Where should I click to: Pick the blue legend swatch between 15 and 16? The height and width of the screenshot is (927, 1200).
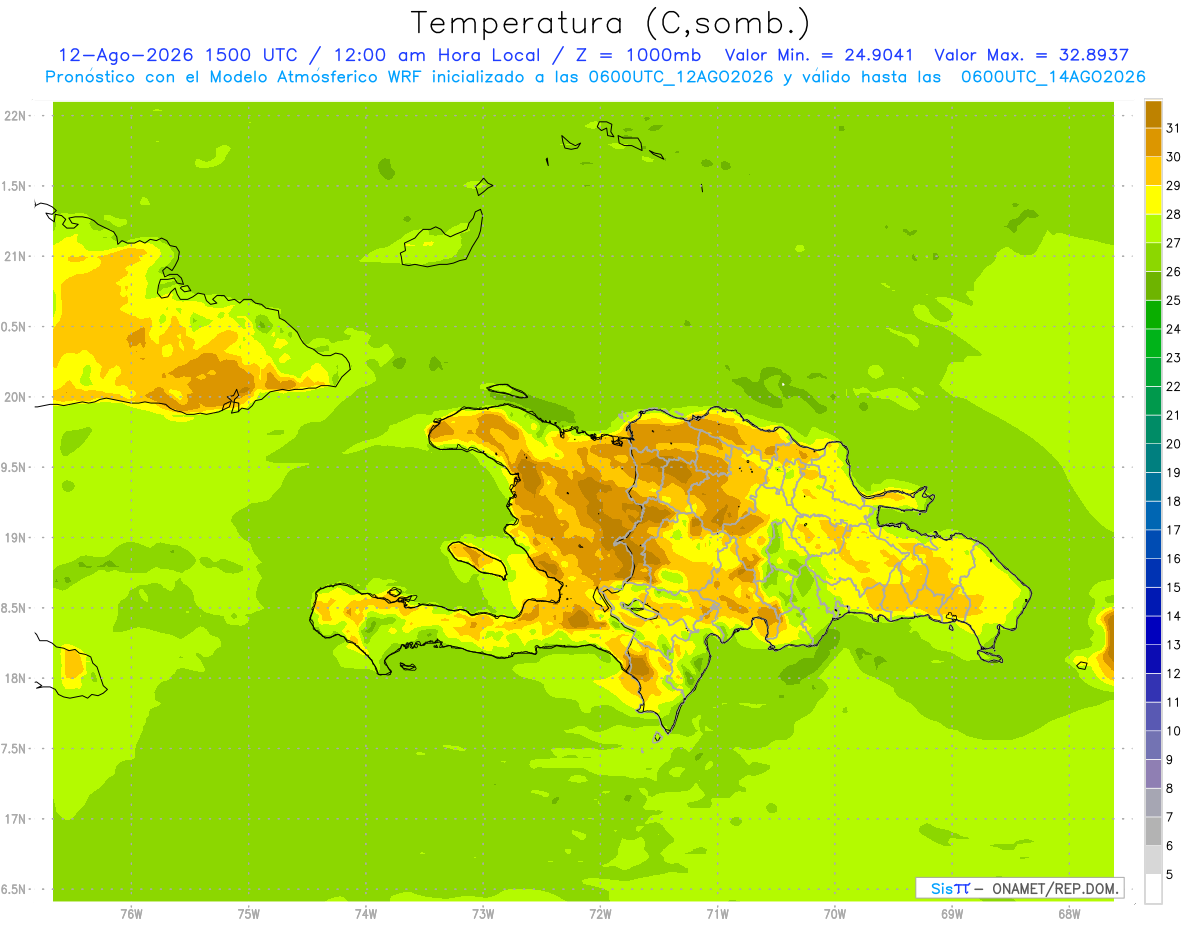[x=1153, y=573]
